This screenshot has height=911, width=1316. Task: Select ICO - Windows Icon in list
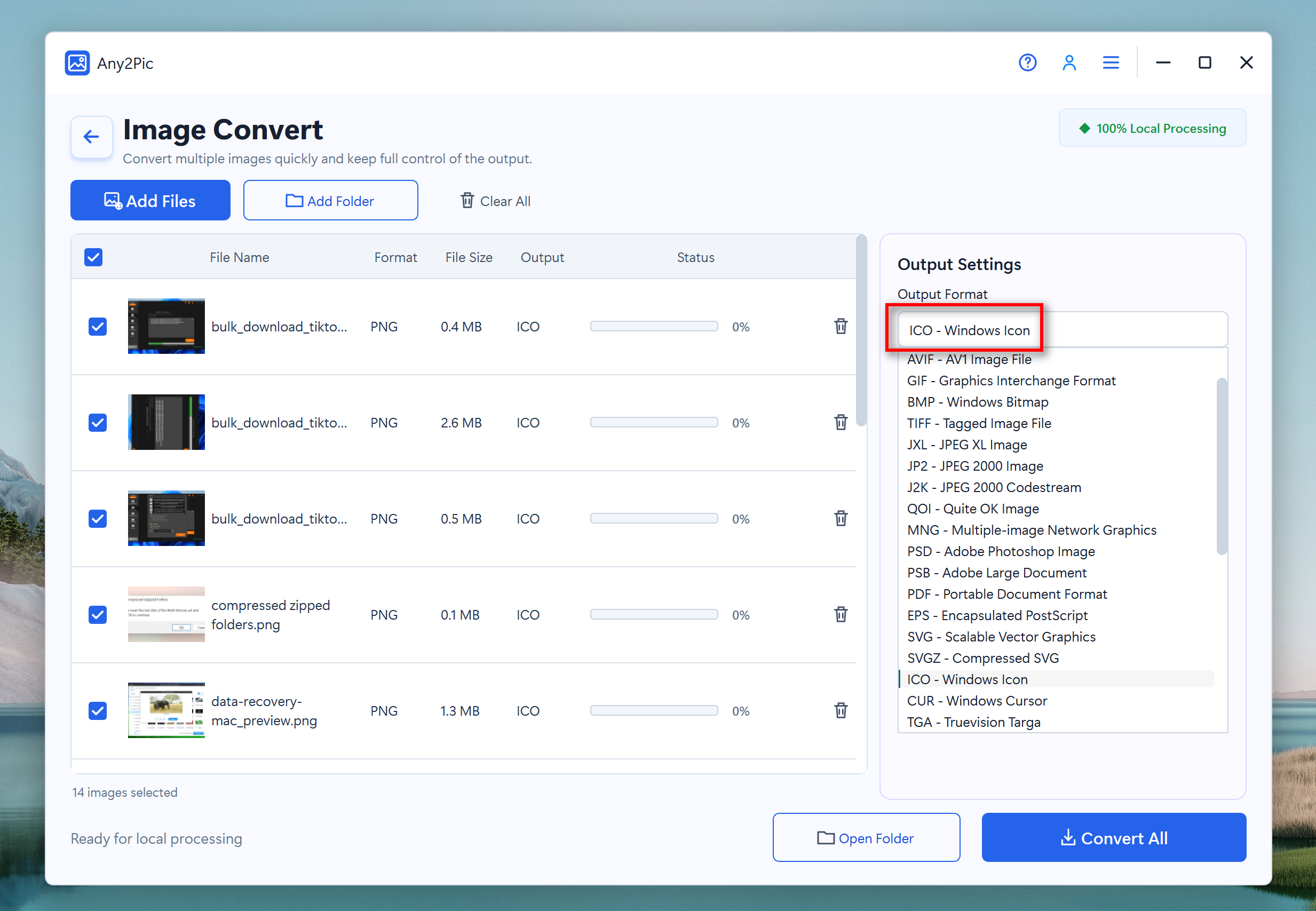coord(1056,679)
